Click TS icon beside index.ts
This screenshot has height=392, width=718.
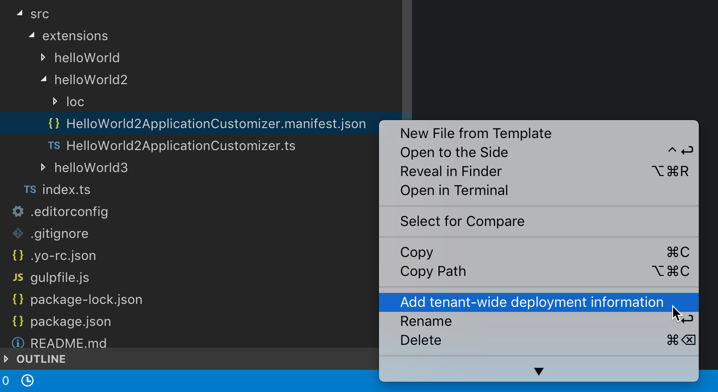pyautogui.click(x=30, y=190)
